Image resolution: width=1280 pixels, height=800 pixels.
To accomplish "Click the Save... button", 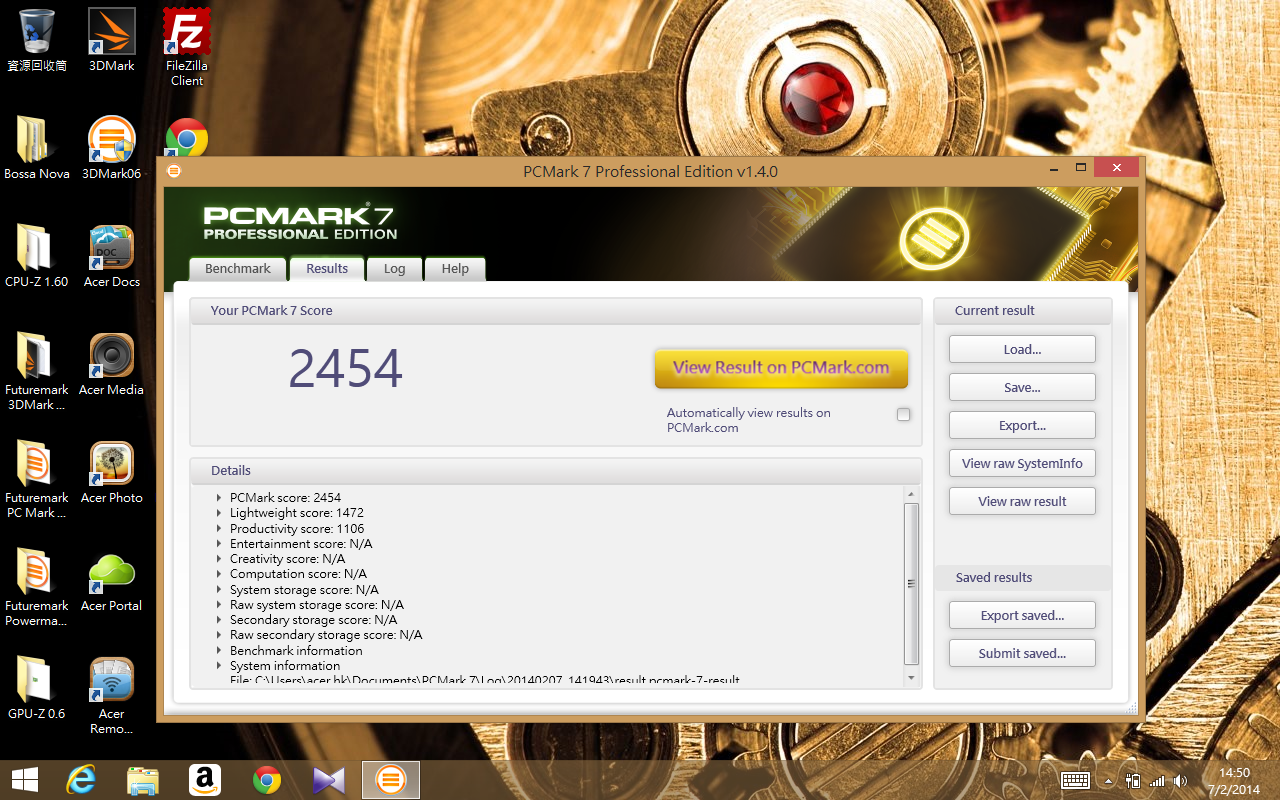I will click(x=1022, y=388).
